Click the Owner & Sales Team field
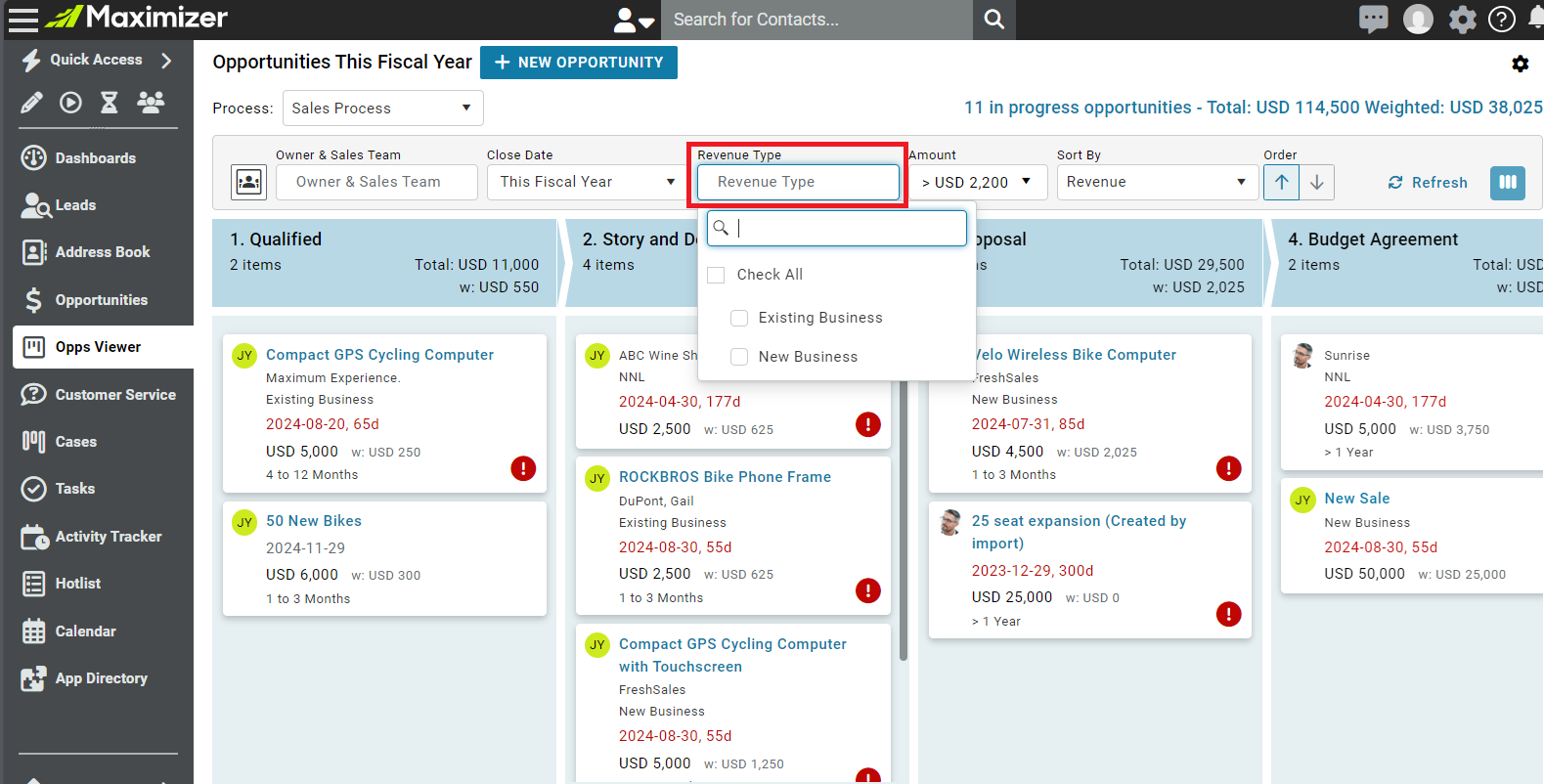1544x784 pixels. tap(376, 182)
